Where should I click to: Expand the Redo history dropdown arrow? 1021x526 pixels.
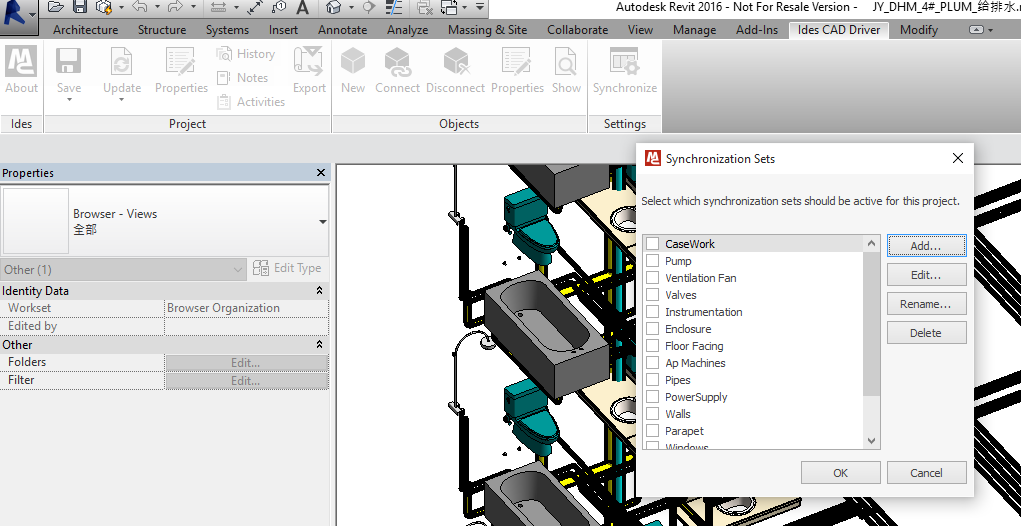(x=193, y=7)
